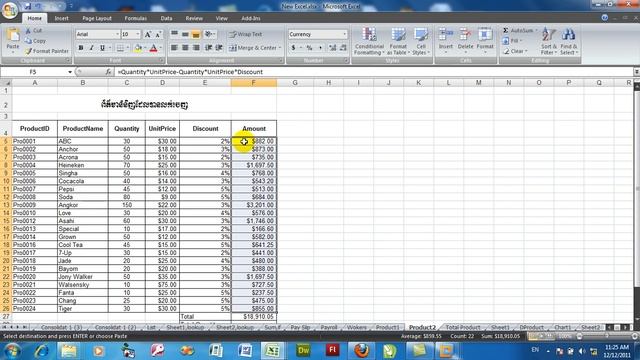Image resolution: width=640 pixels, height=360 pixels.
Task: Click the Decrease Indent icon
Action: (209, 48)
